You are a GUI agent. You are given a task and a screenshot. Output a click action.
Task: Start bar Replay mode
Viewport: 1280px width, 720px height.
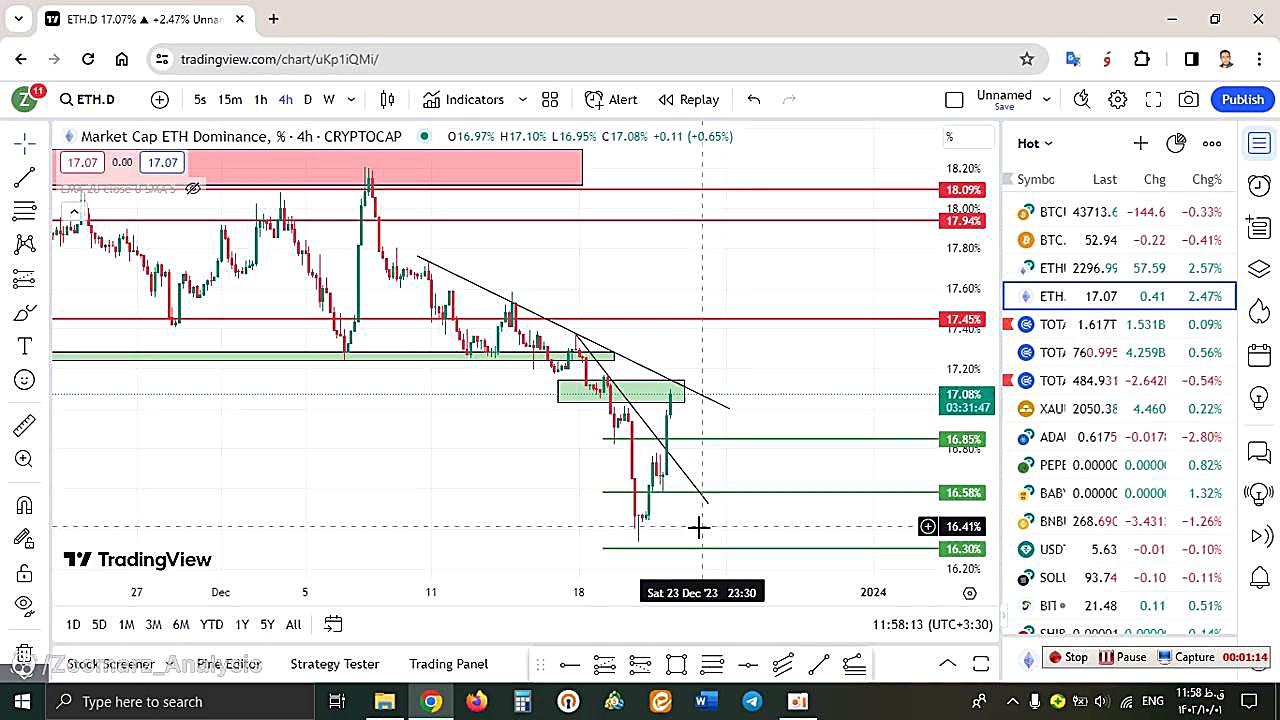[688, 99]
